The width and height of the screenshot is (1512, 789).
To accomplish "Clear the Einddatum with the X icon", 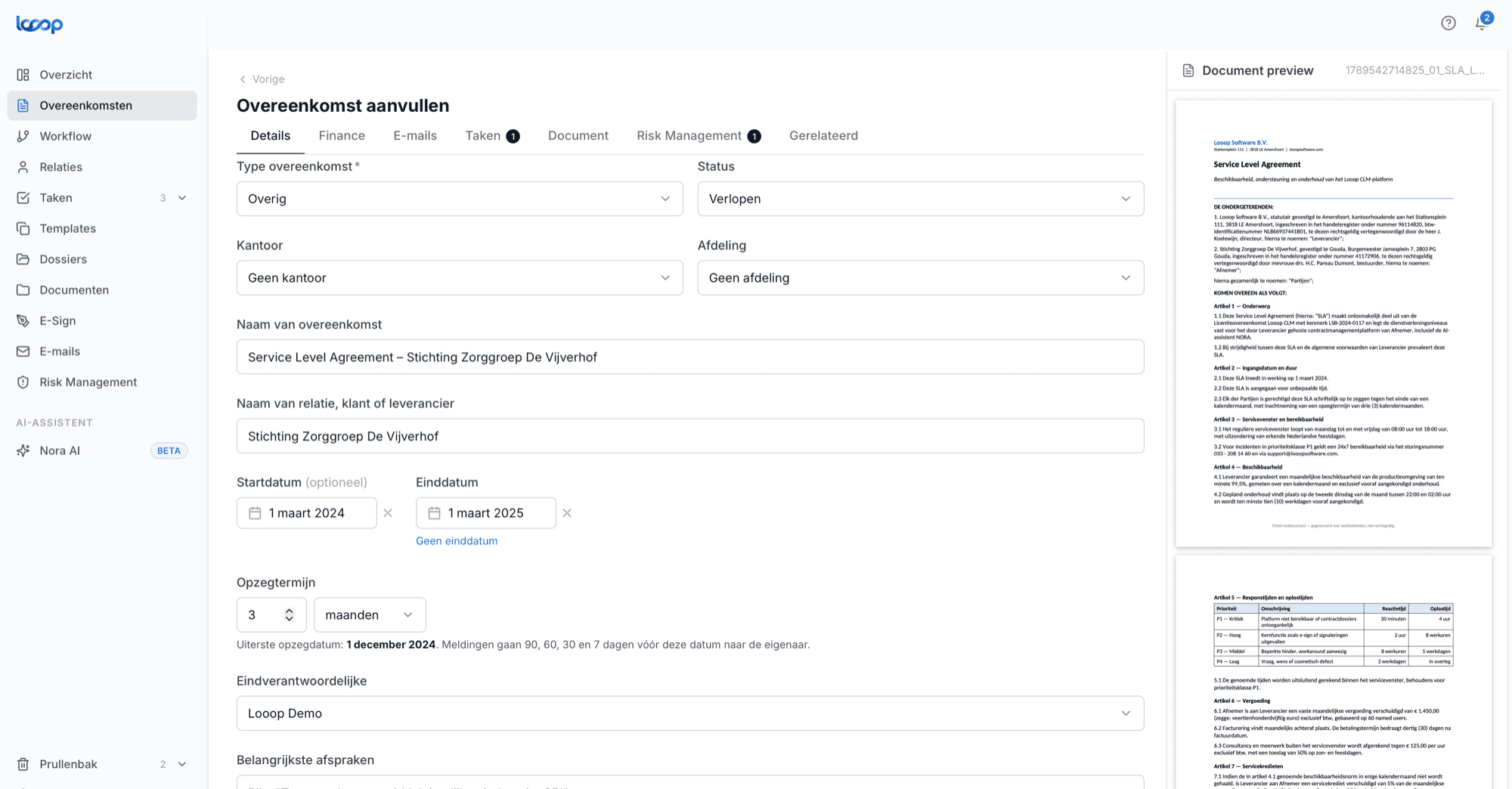I will coord(567,513).
